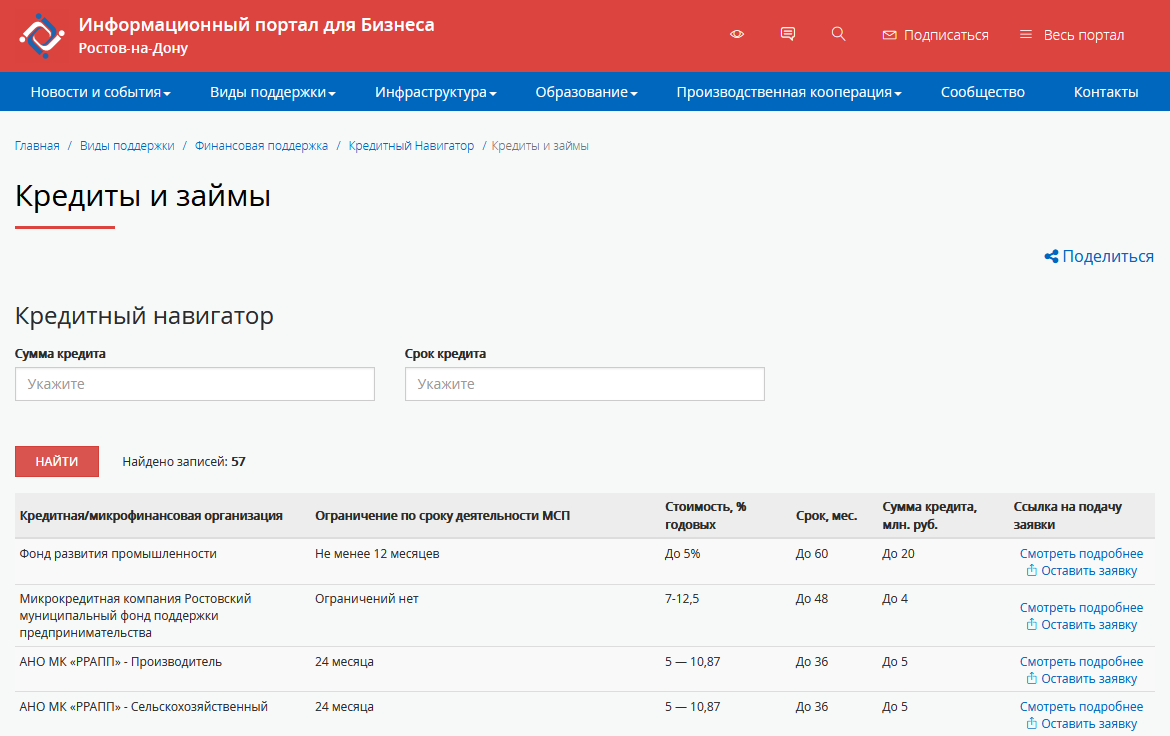Click the Кредиты и займы current breadcrumb
The image size is (1170, 736).
pyautogui.click(x=539, y=146)
